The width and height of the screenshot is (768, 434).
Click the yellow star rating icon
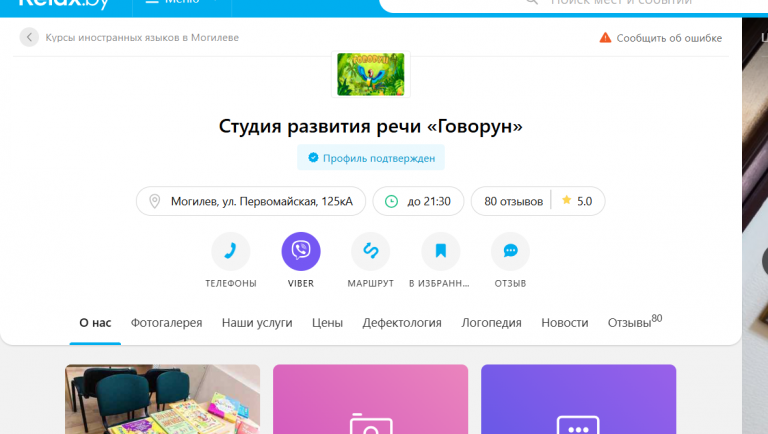coord(567,200)
